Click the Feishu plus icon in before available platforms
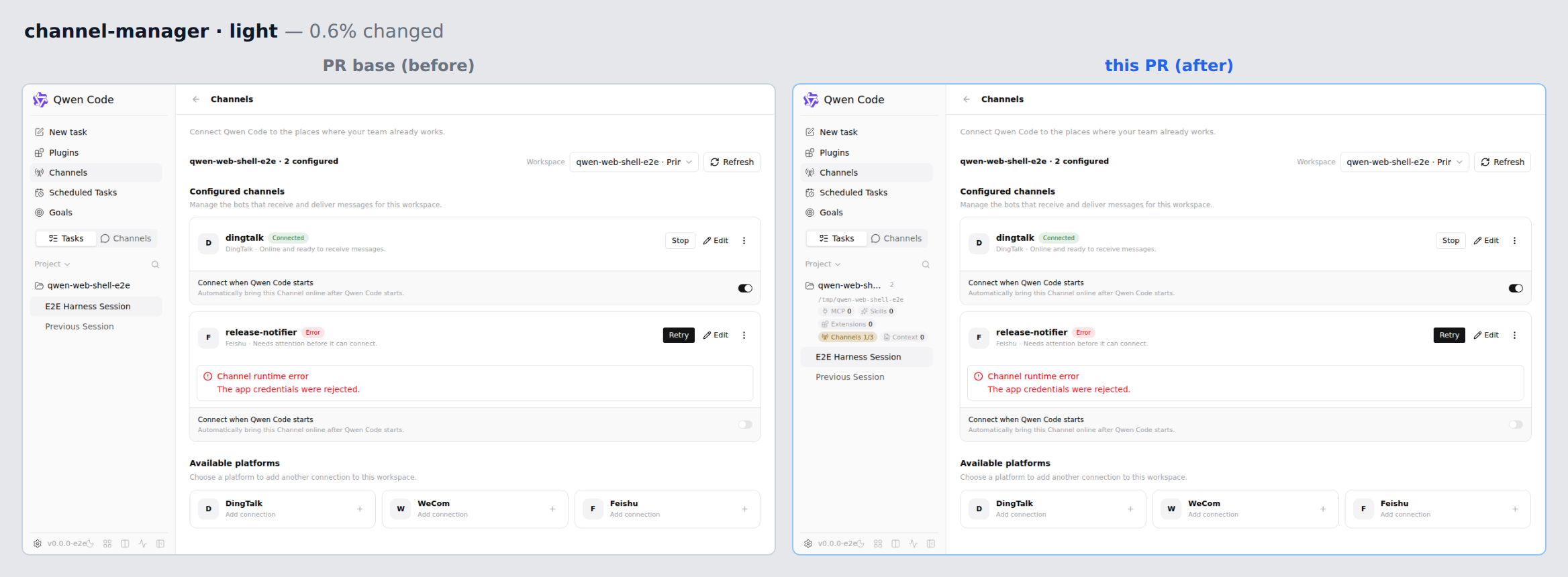The image size is (1568, 577). pos(744,509)
